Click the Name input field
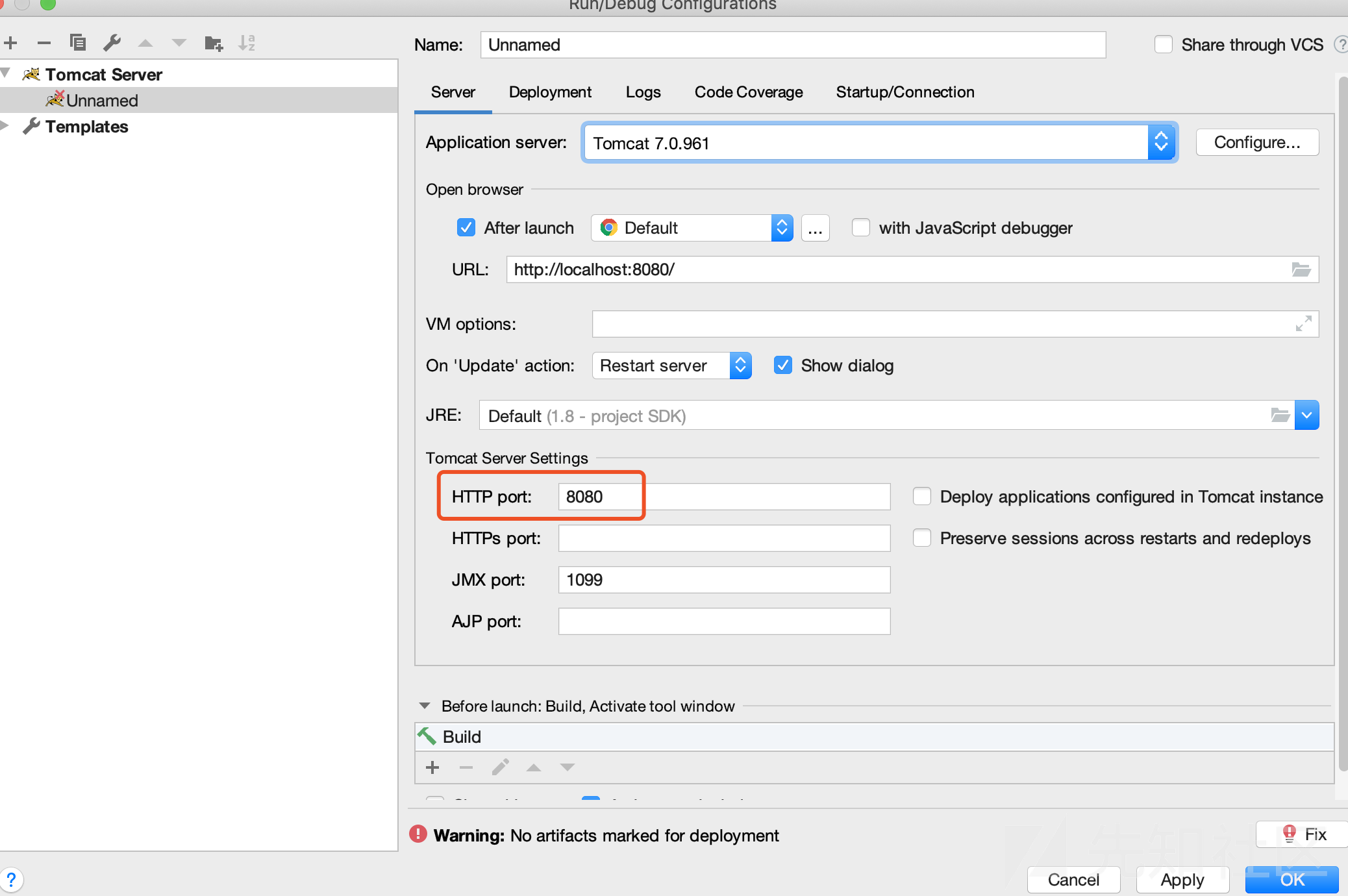 [793, 45]
